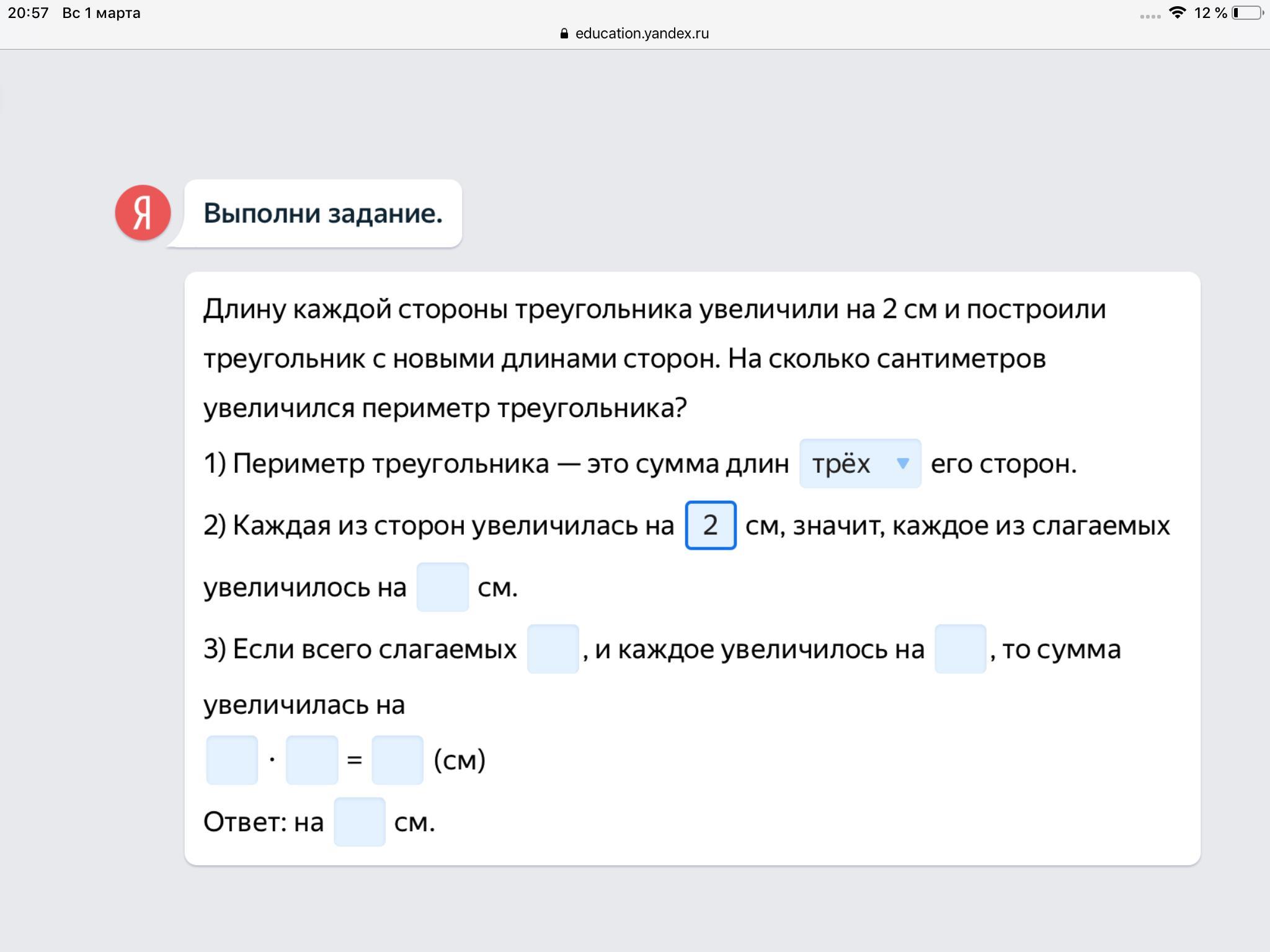Click the dropdown arrow next to 'трёх'
1270x952 pixels.
pyautogui.click(x=903, y=464)
